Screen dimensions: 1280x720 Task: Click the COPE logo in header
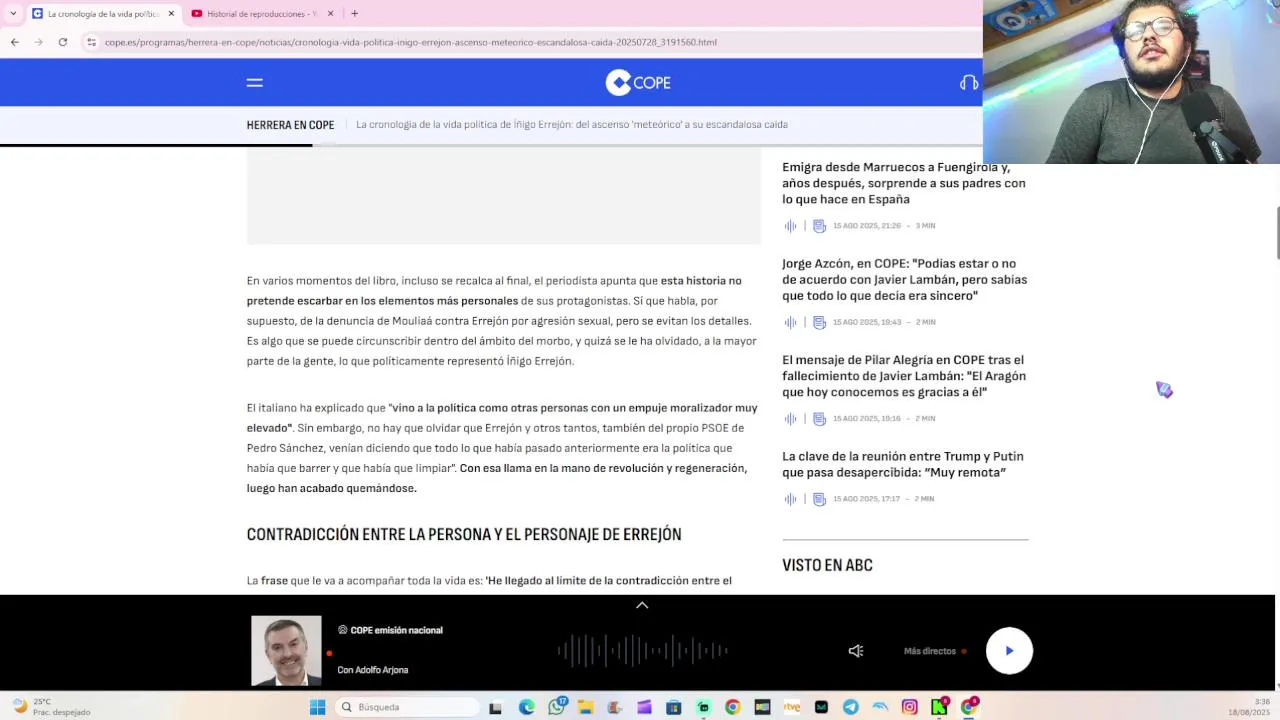pos(638,83)
